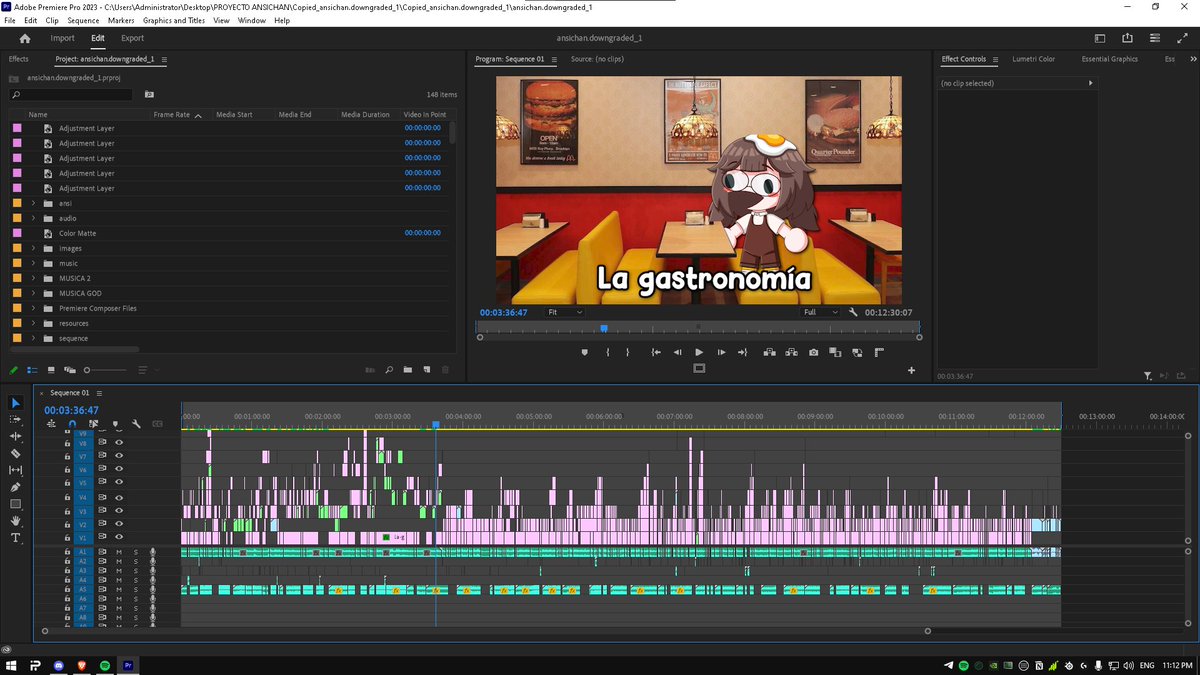Select the Hand tool
1200x675 pixels.
pos(15,521)
